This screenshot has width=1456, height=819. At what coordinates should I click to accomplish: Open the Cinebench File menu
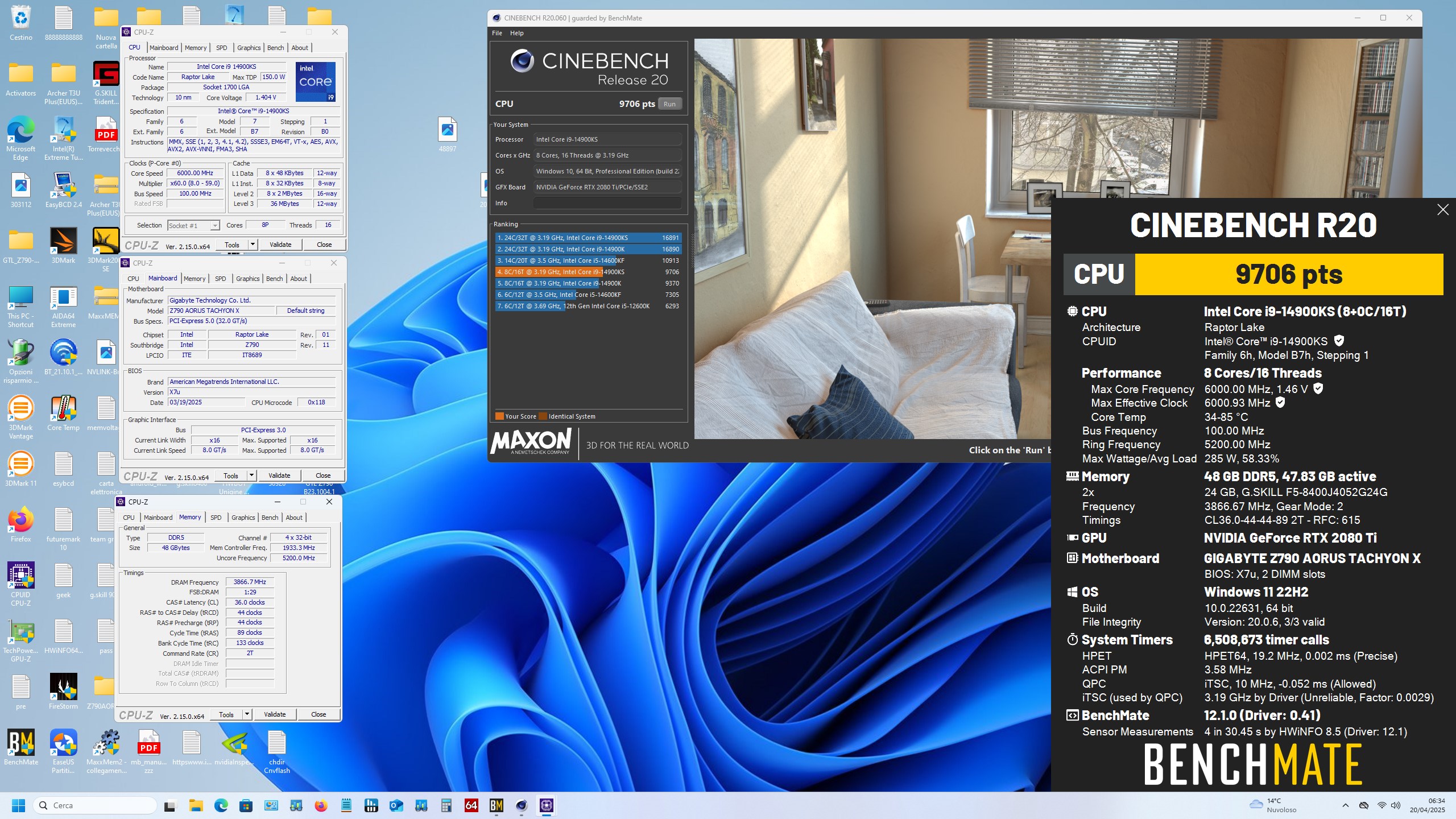[497, 33]
